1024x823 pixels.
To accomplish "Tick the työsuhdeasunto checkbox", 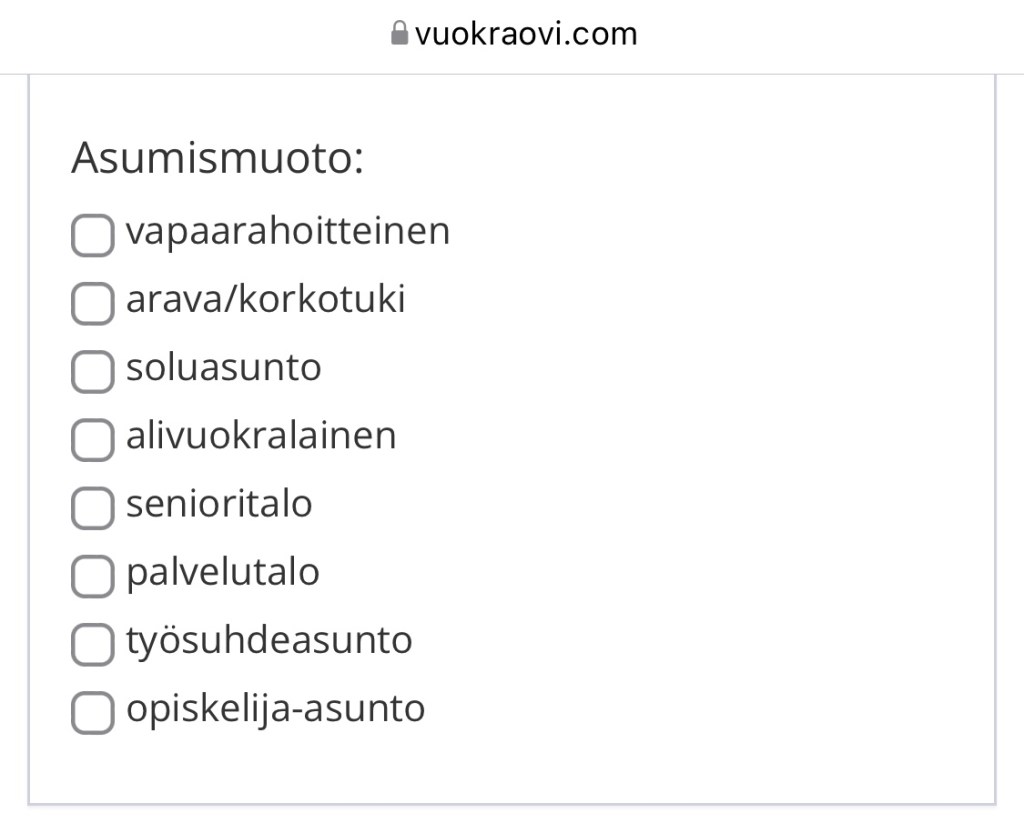I will pyautogui.click(x=92, y=643).
